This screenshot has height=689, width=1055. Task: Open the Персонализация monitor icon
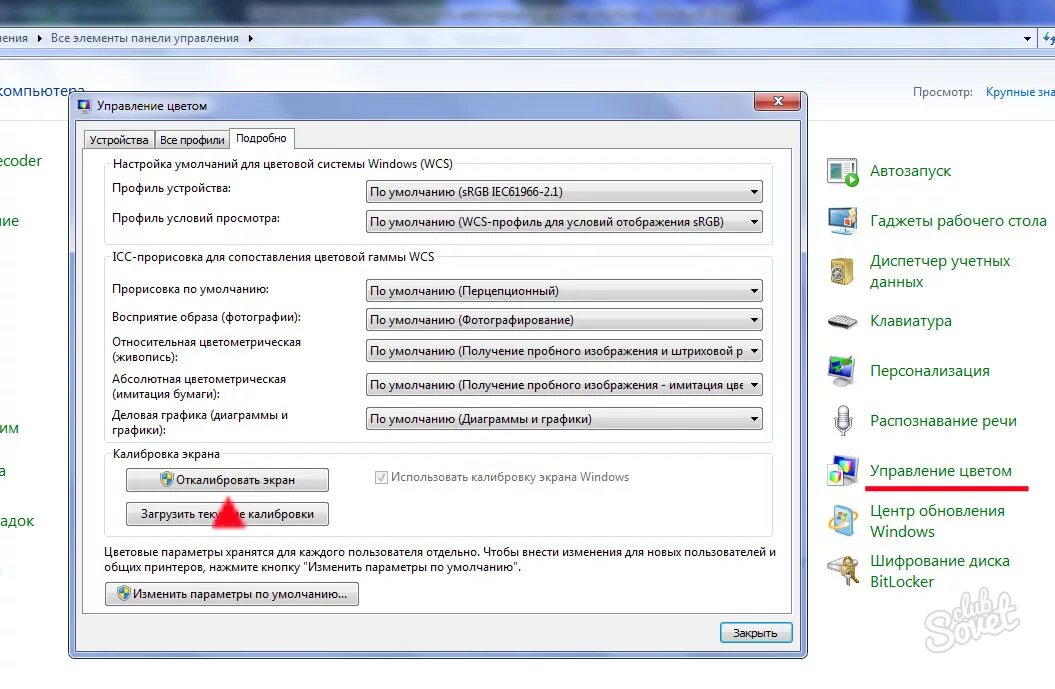coord(842,371)
